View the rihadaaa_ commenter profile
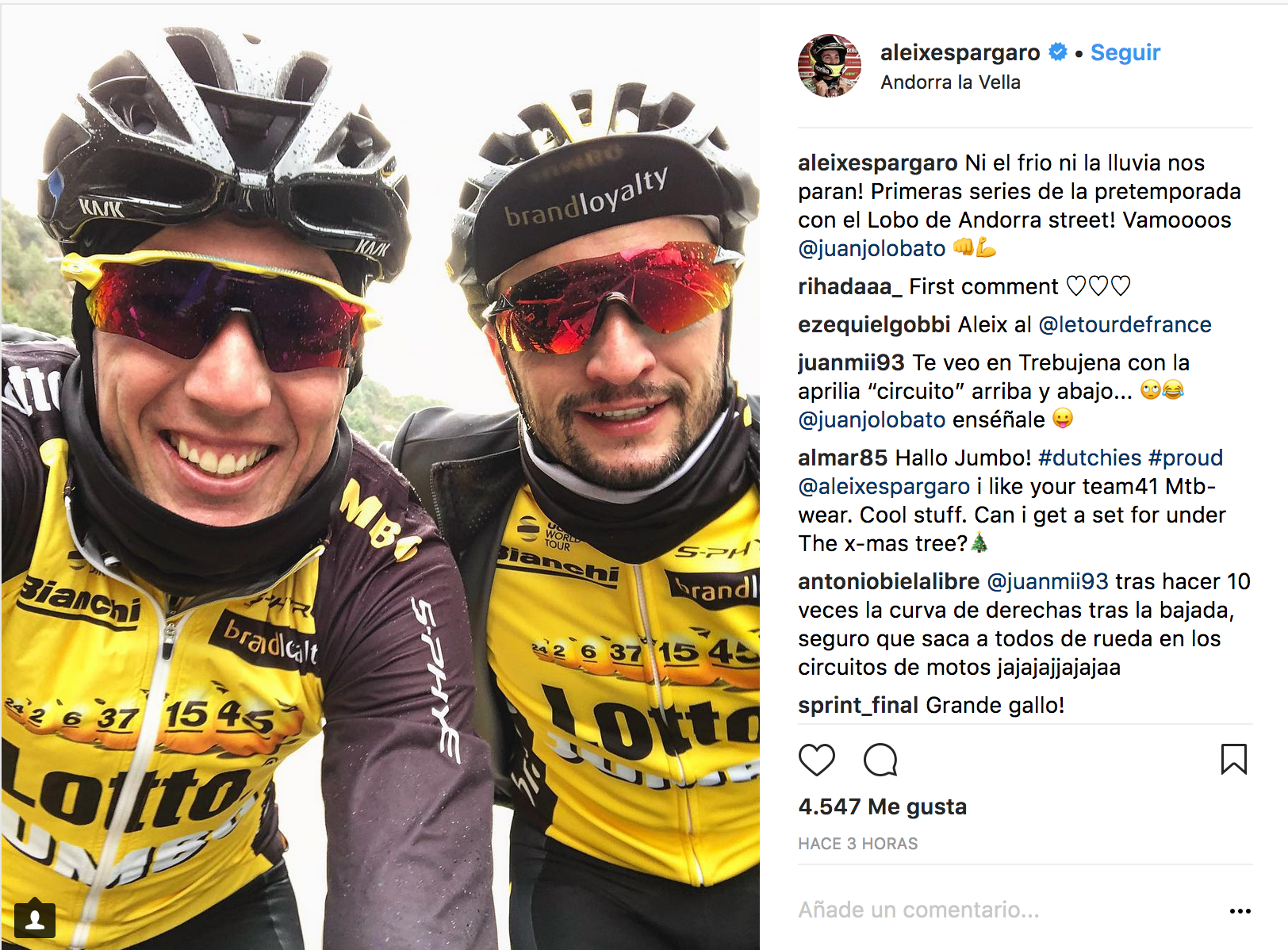The height and width of the screenshot is (950, 1288). pos(850,286)
